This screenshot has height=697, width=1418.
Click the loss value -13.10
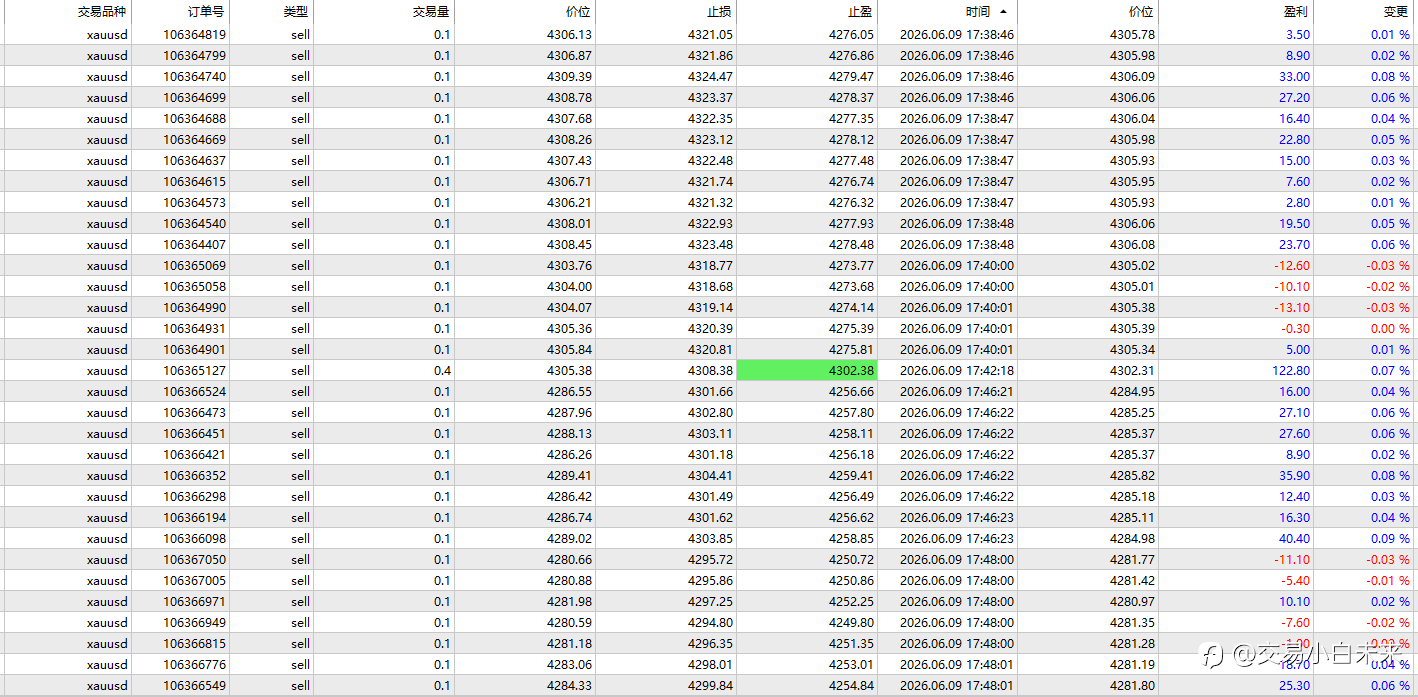point(1292,307)
